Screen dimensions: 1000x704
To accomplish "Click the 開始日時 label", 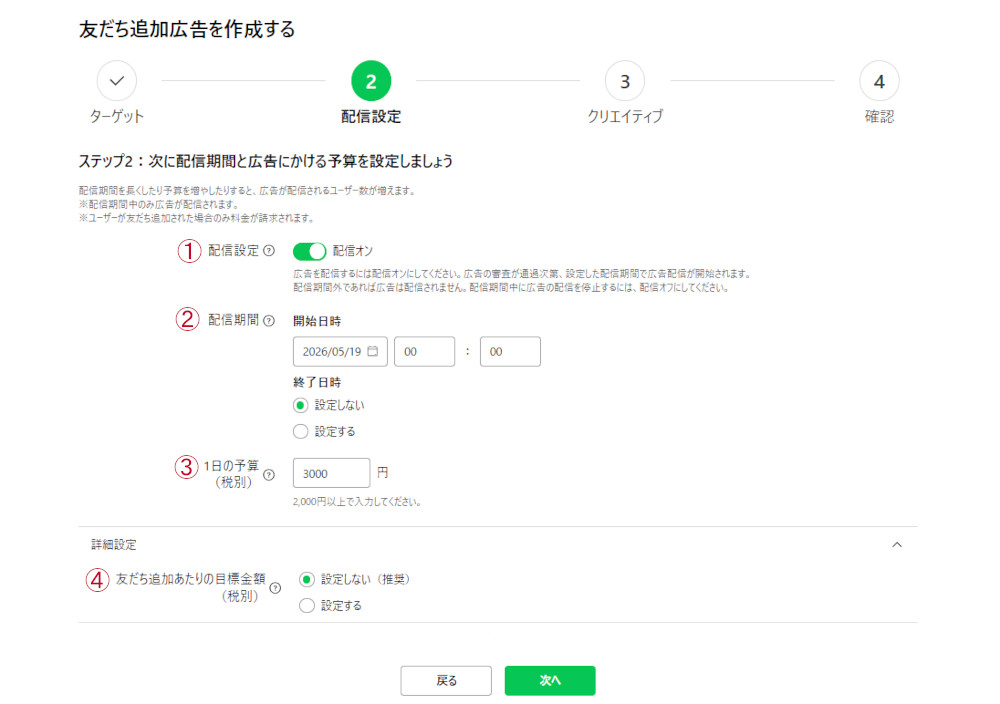I will click(317, 321).
